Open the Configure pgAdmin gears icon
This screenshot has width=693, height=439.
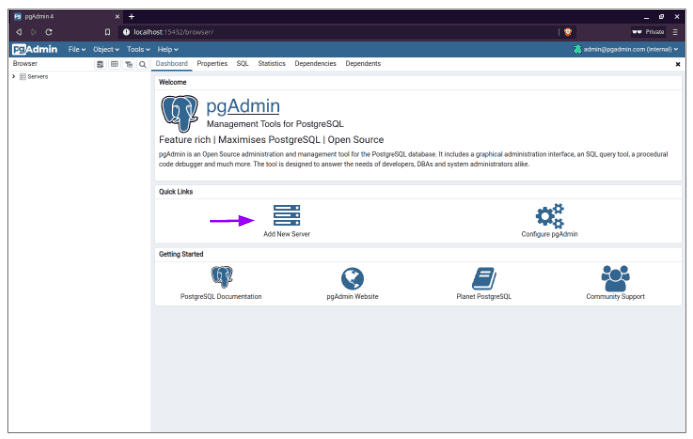pyautogui.click(x=549, y=215)
